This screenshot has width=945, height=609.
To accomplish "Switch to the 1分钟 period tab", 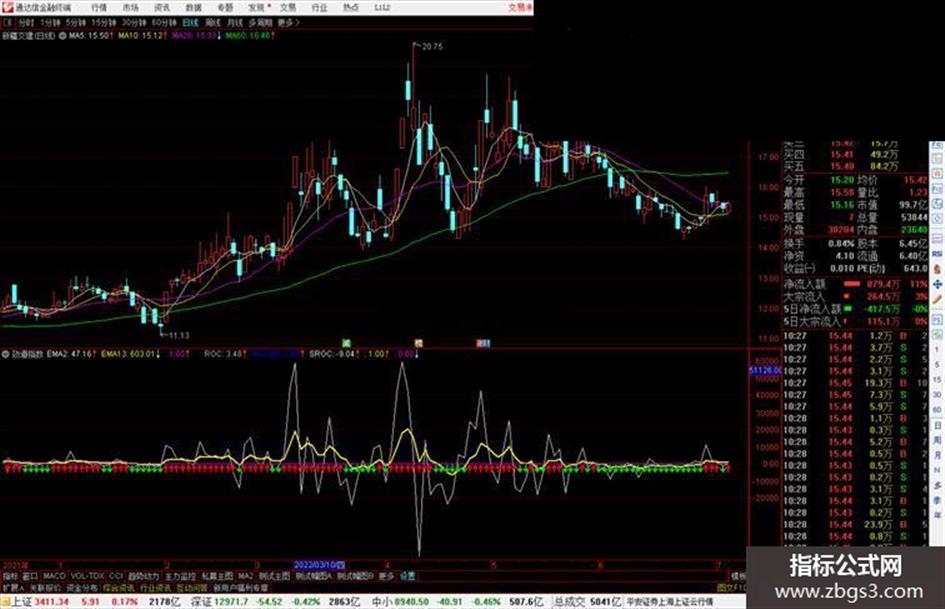I will pos(50,22).
